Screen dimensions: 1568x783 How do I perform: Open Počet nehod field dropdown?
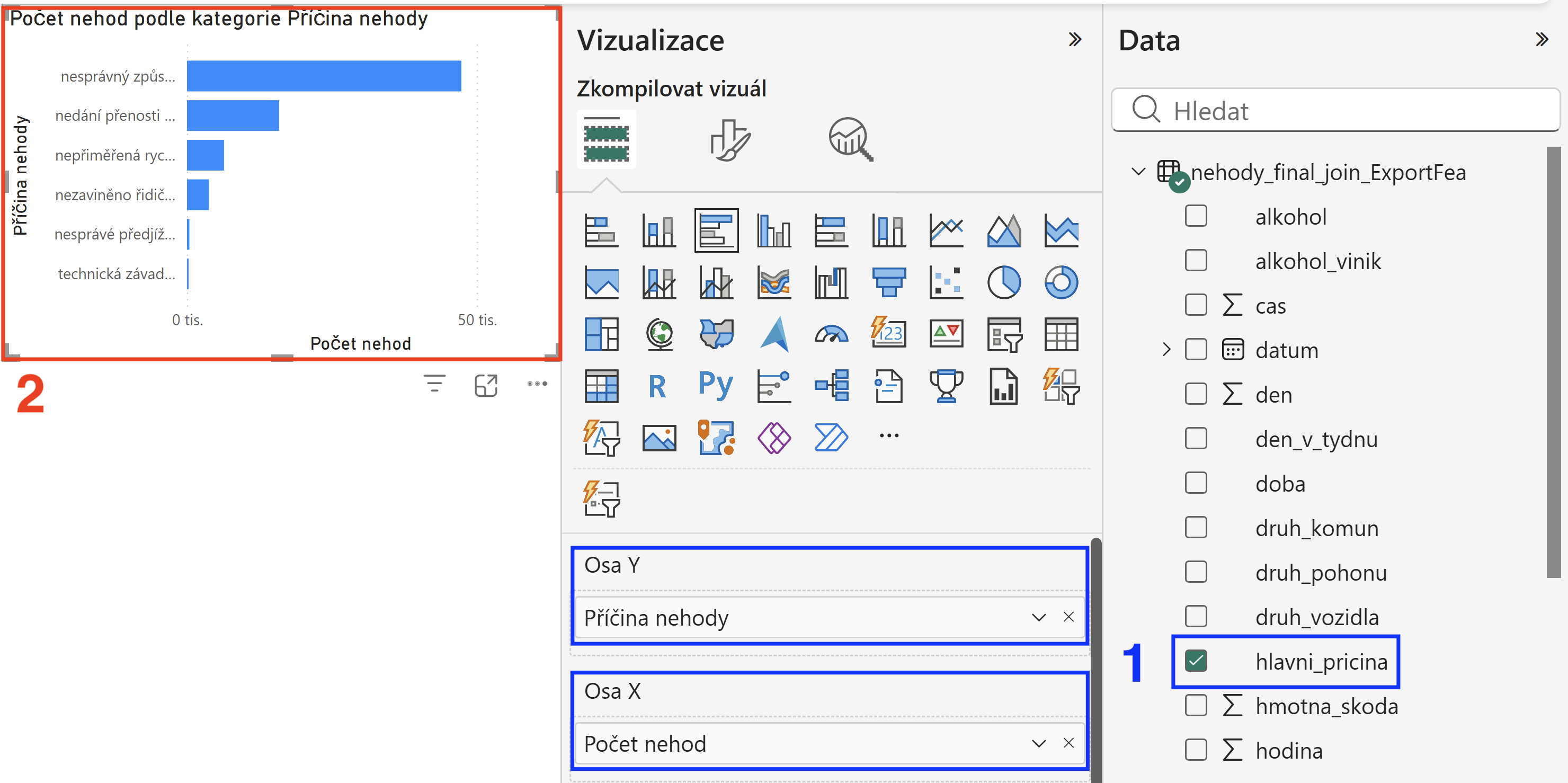click(x=1038, y=743)
